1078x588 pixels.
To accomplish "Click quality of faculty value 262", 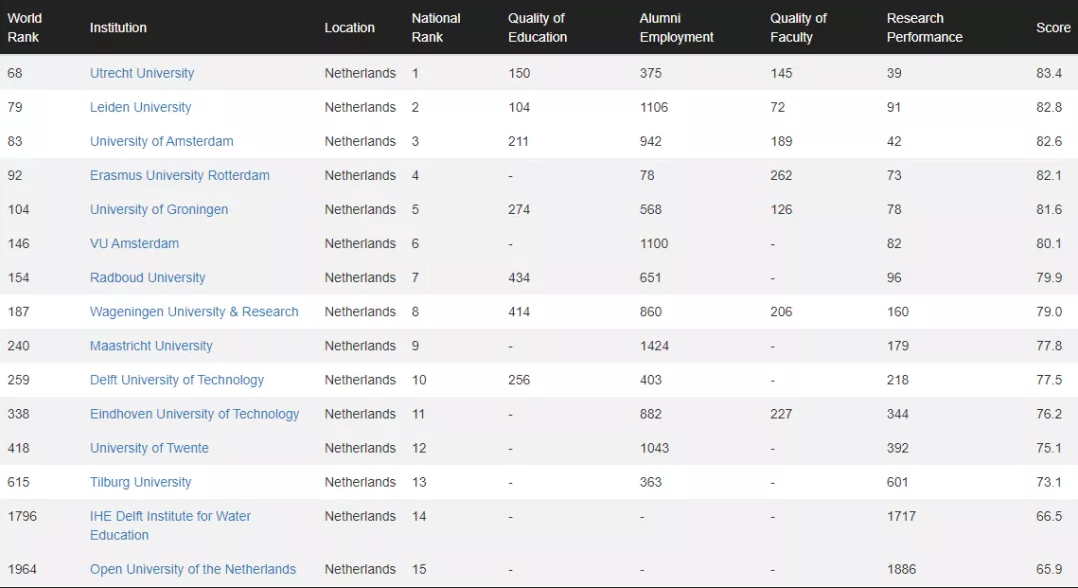I will point(781,175).
